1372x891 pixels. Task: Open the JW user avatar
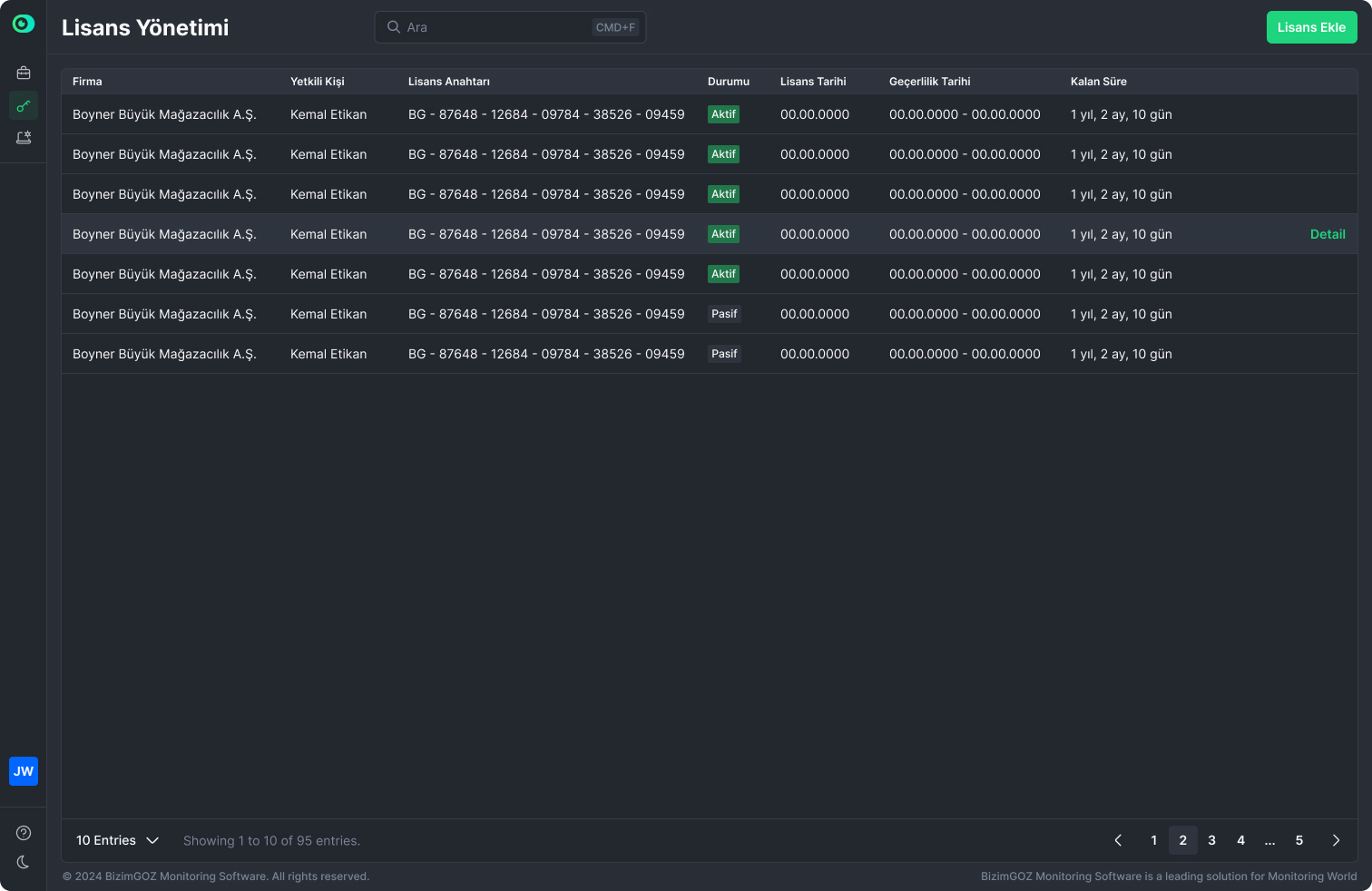(x=24, y=771)
